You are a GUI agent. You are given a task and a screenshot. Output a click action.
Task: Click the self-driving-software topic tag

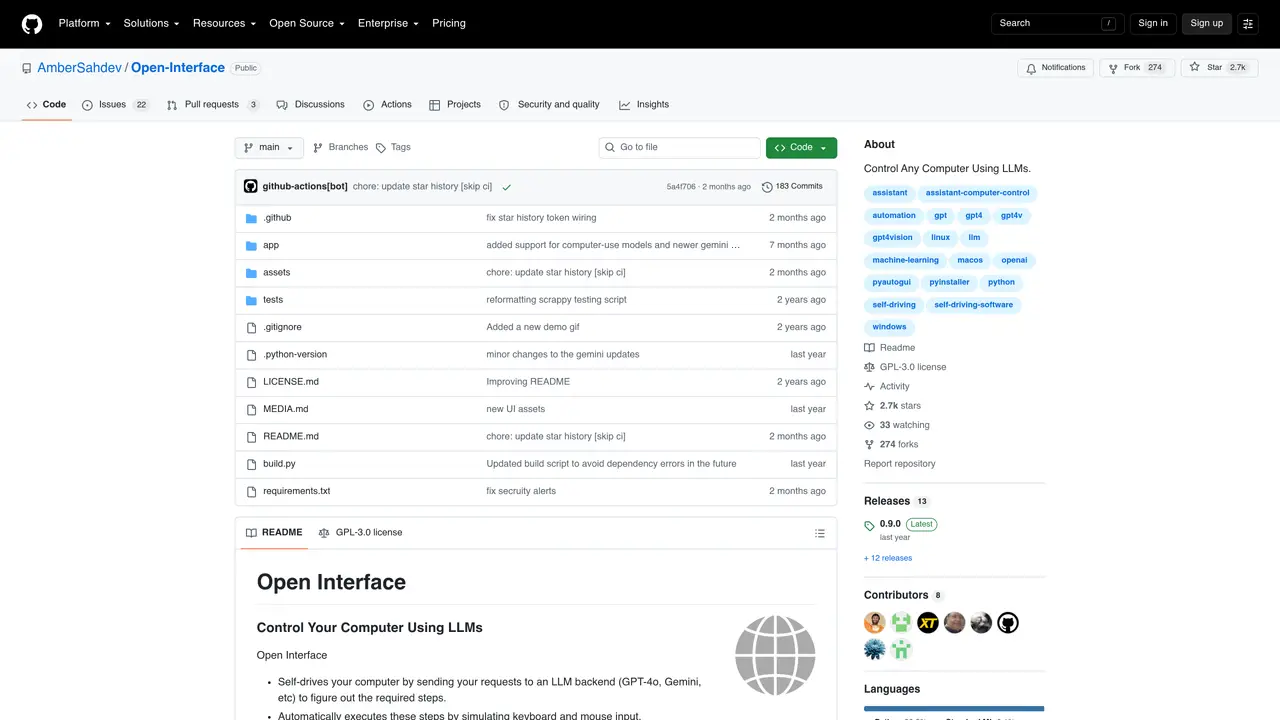point(973,305)
